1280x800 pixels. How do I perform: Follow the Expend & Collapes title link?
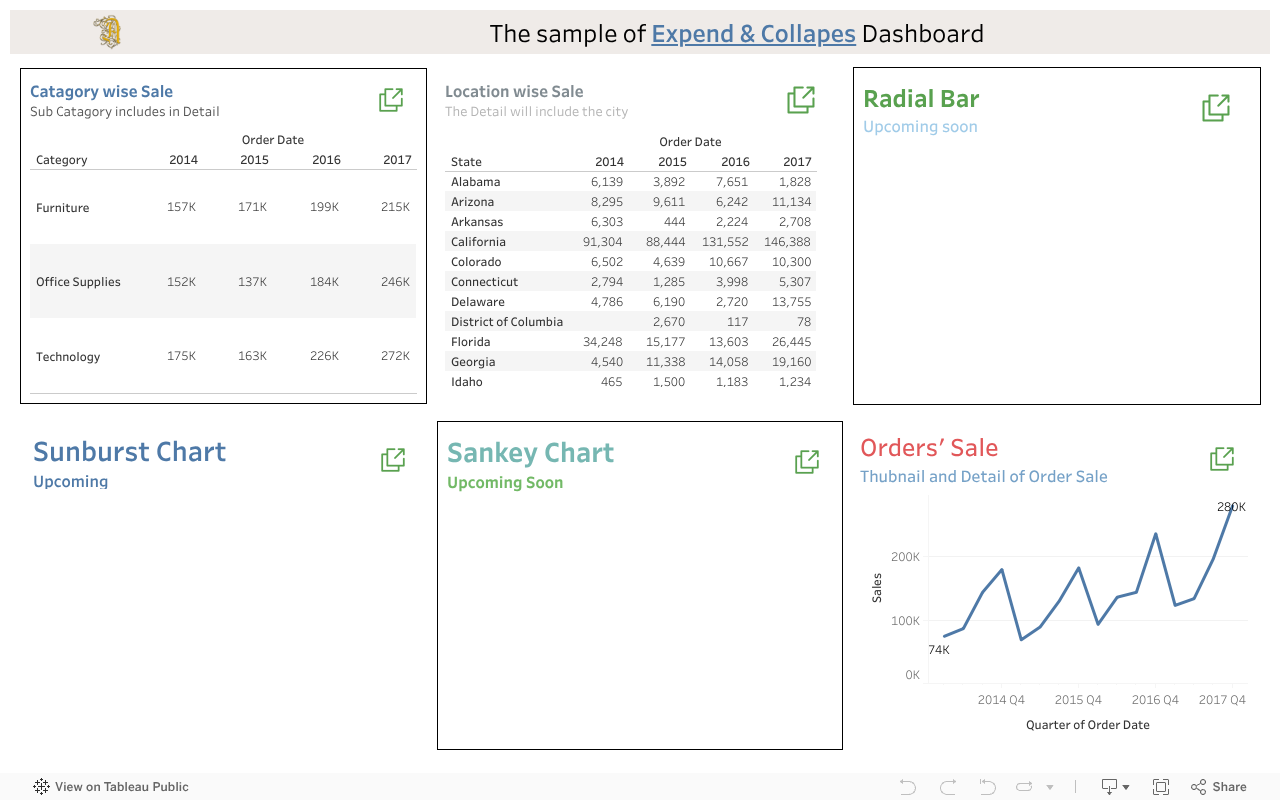(x=753, y=34)
